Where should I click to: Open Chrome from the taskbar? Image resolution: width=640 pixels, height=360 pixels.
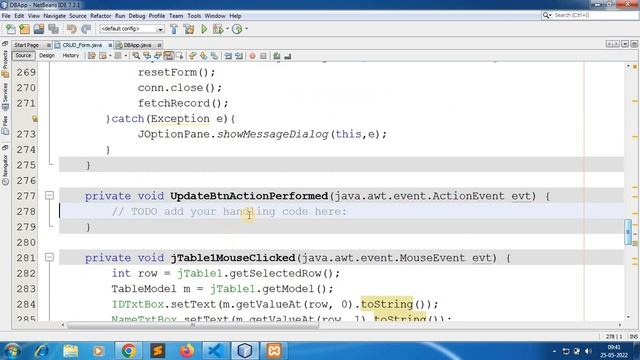click(x=128, y=351)
